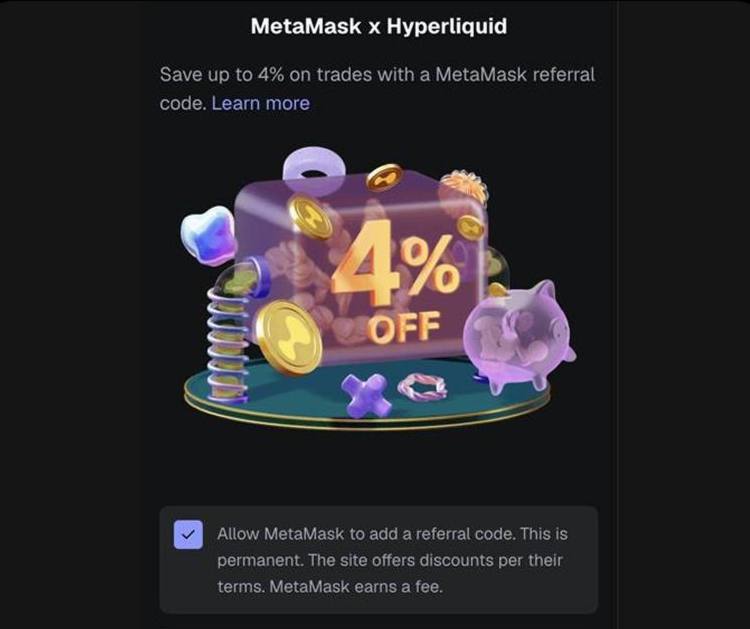Click the pink glass piggy bank

[x=519, y=336]
